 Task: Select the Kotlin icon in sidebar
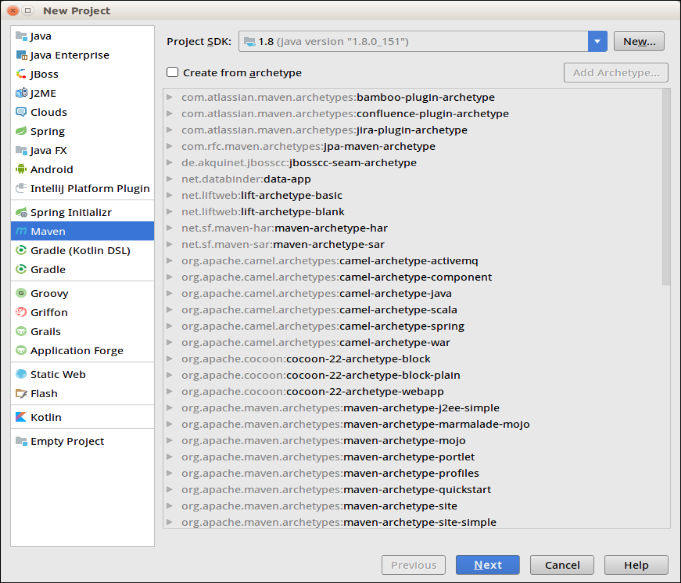22,417
